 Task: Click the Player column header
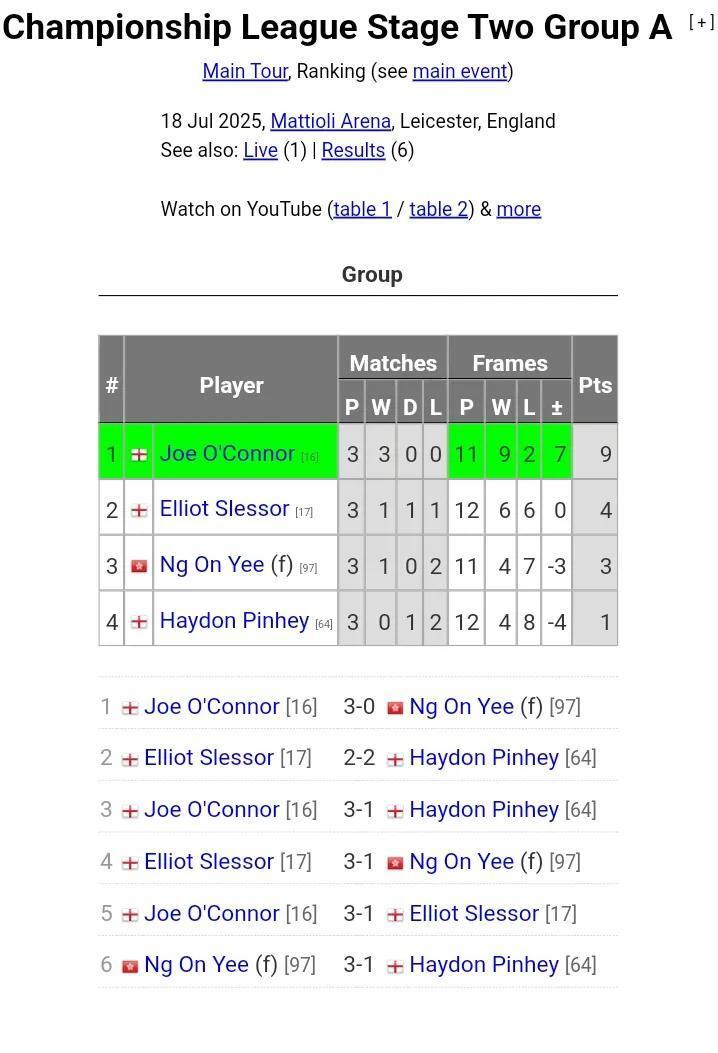click(231, 385)
